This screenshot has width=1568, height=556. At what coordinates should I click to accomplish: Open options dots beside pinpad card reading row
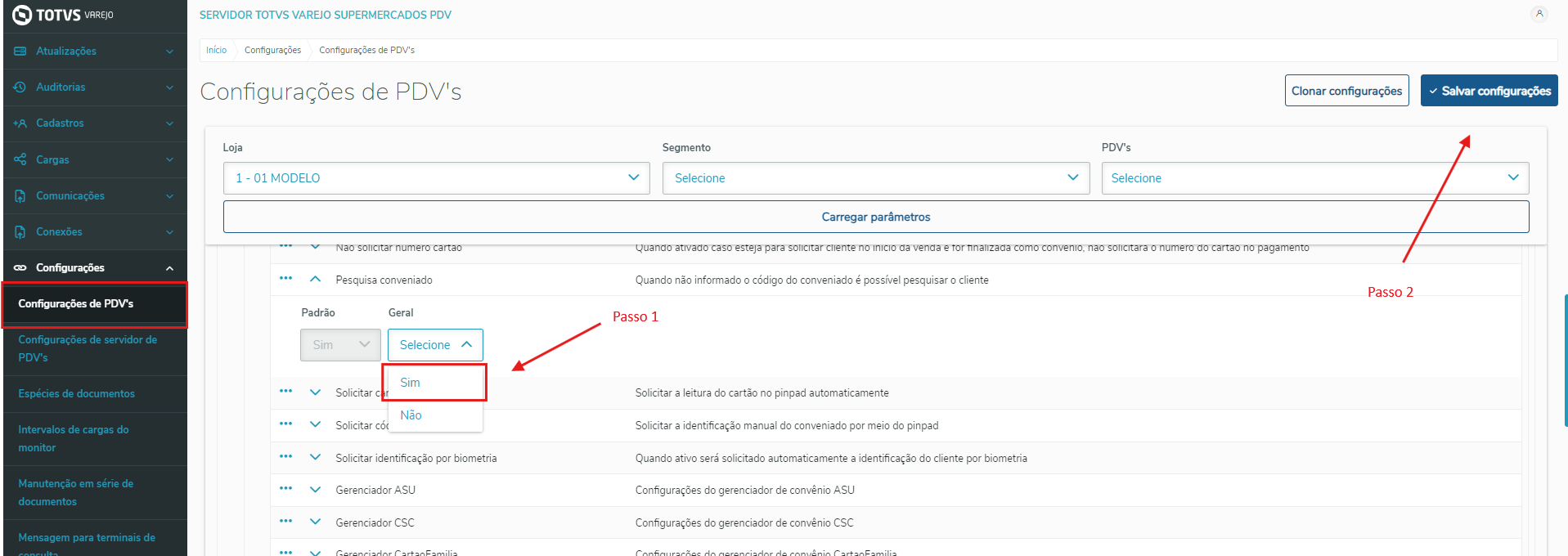[285, 391]
